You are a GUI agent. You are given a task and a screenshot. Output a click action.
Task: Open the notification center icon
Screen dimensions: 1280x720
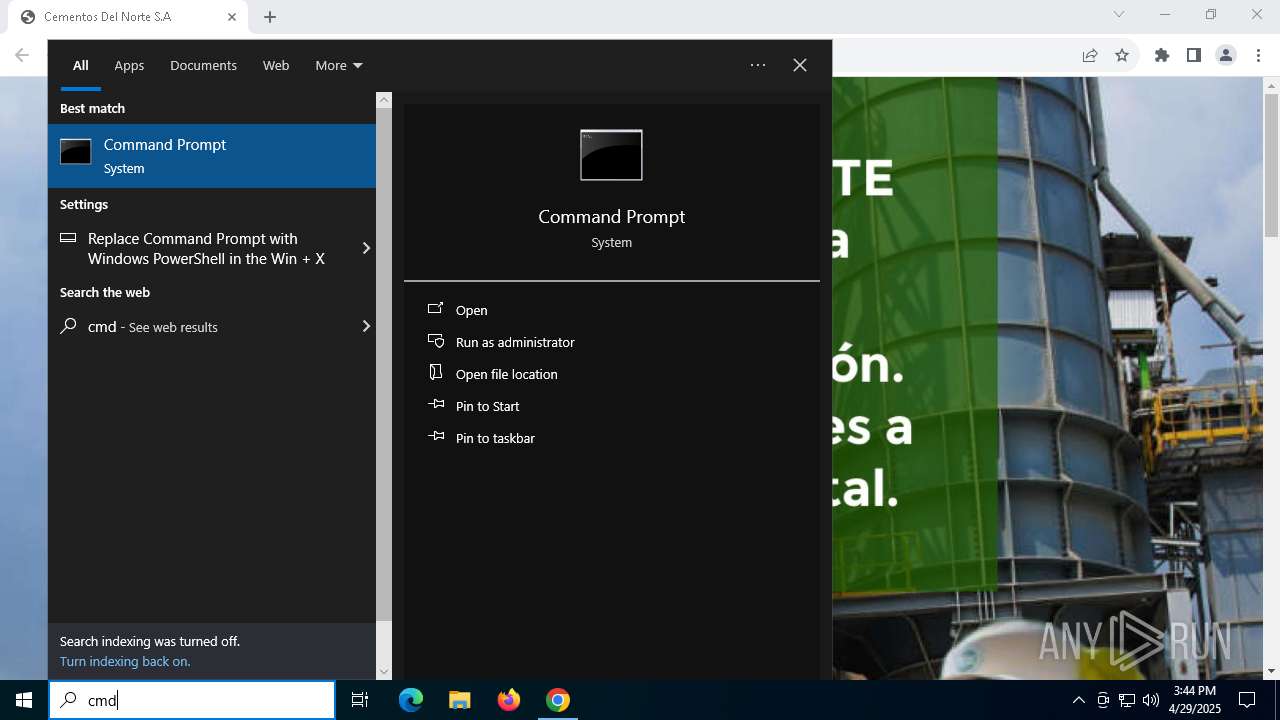1247,700
